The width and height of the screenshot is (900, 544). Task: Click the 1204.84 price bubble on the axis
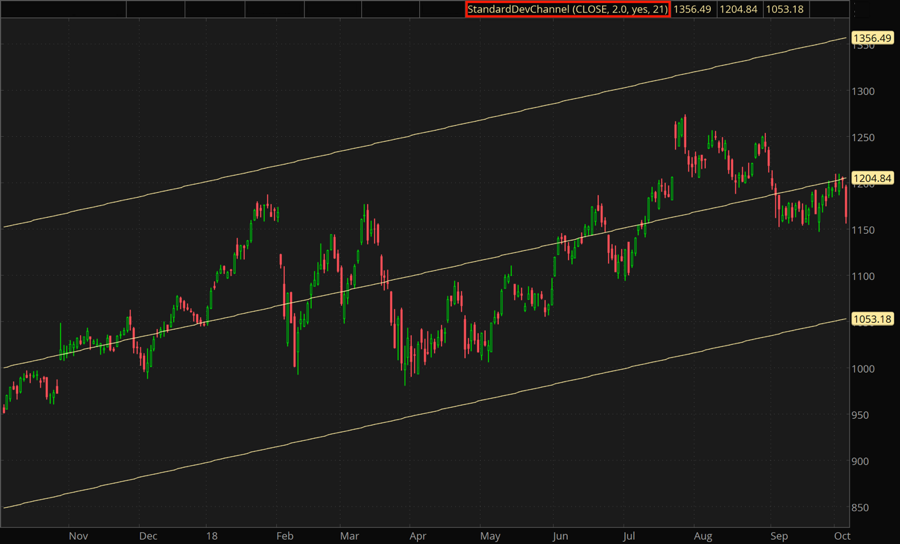(x=870, y=178)
